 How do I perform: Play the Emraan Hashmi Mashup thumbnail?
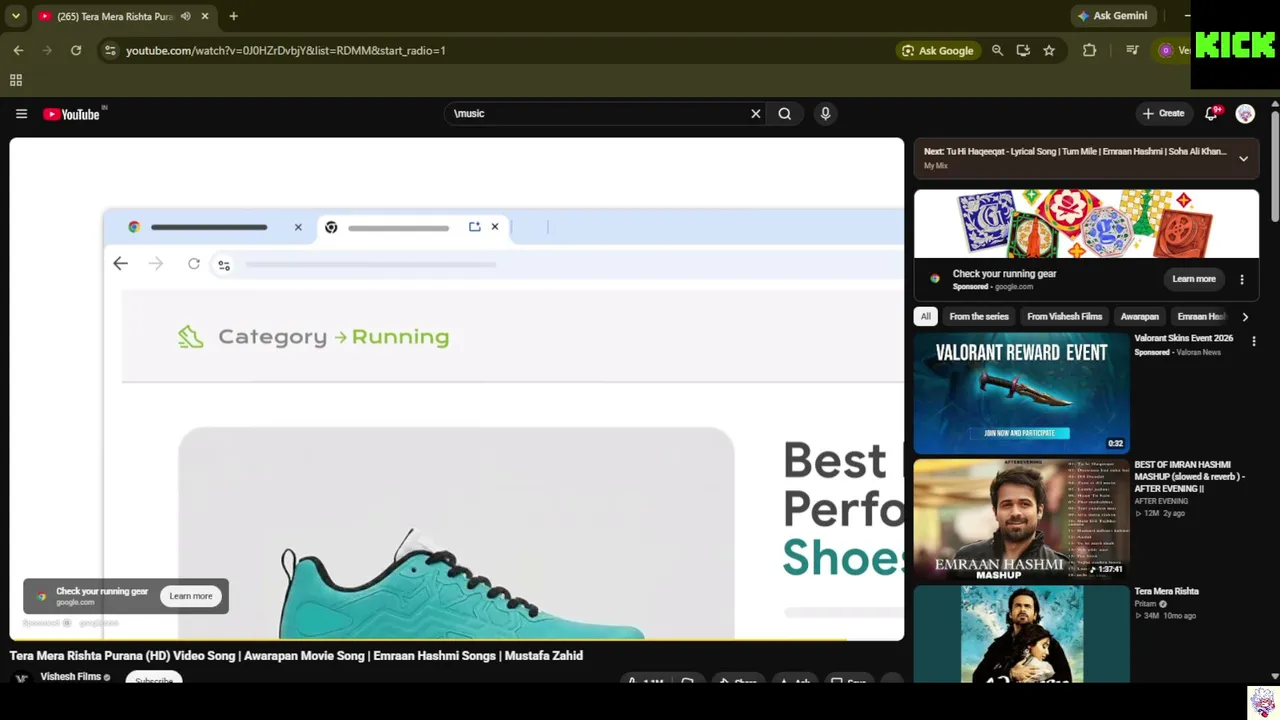pos(1021,520)
